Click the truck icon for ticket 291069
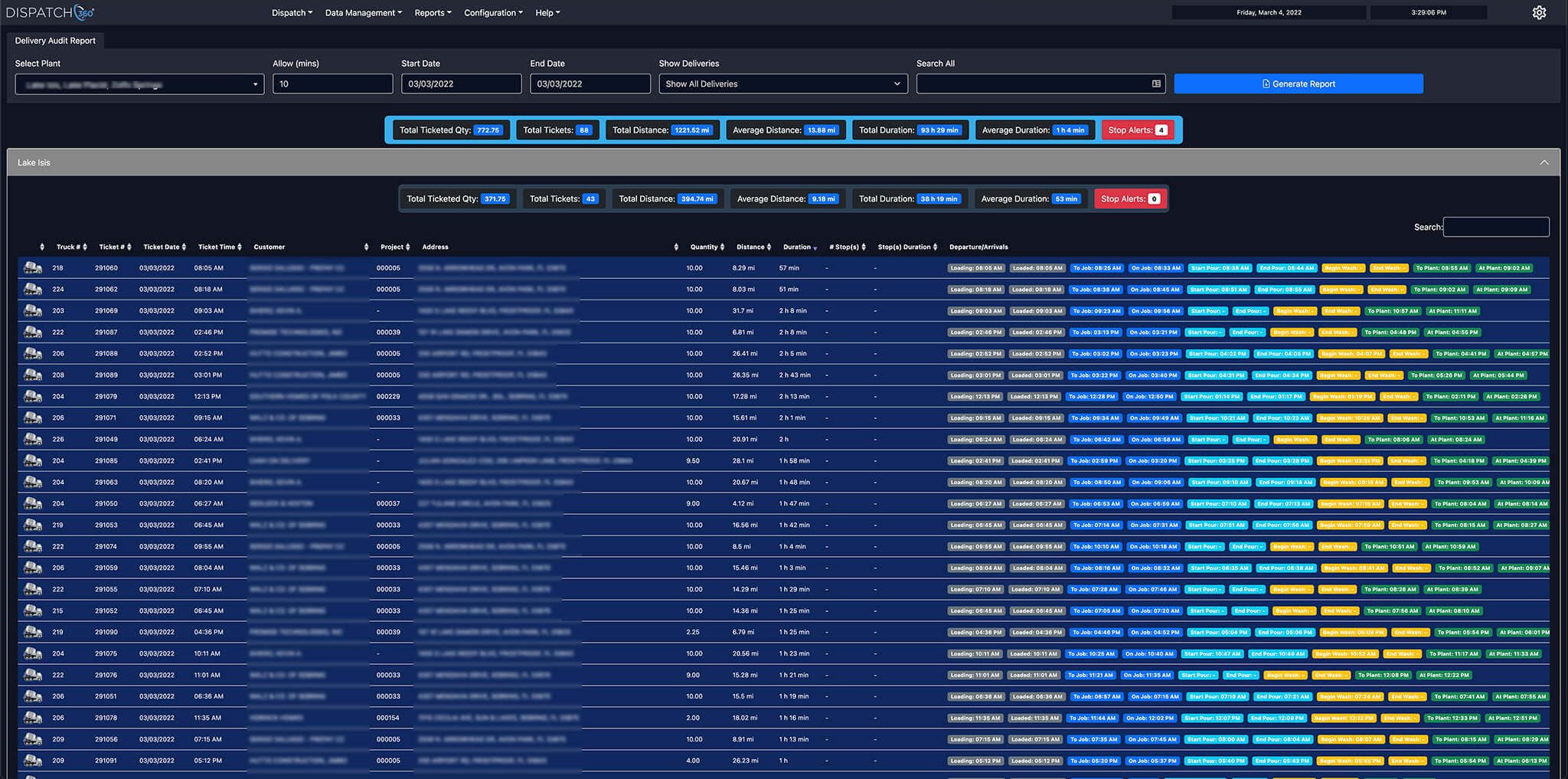Screen dimensions: 1568x779 click(x=32, y=311)
